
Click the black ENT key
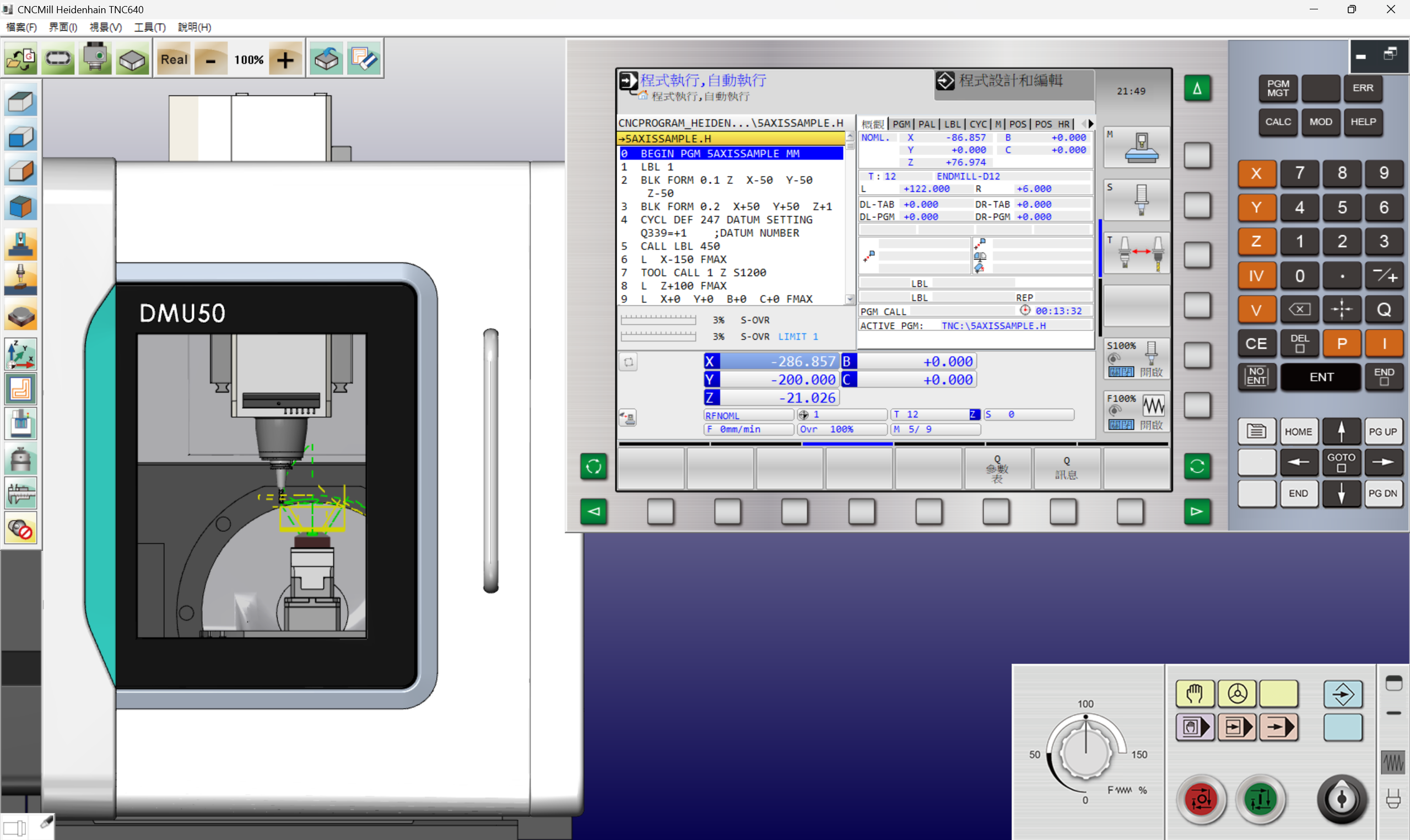point(1321,377)
